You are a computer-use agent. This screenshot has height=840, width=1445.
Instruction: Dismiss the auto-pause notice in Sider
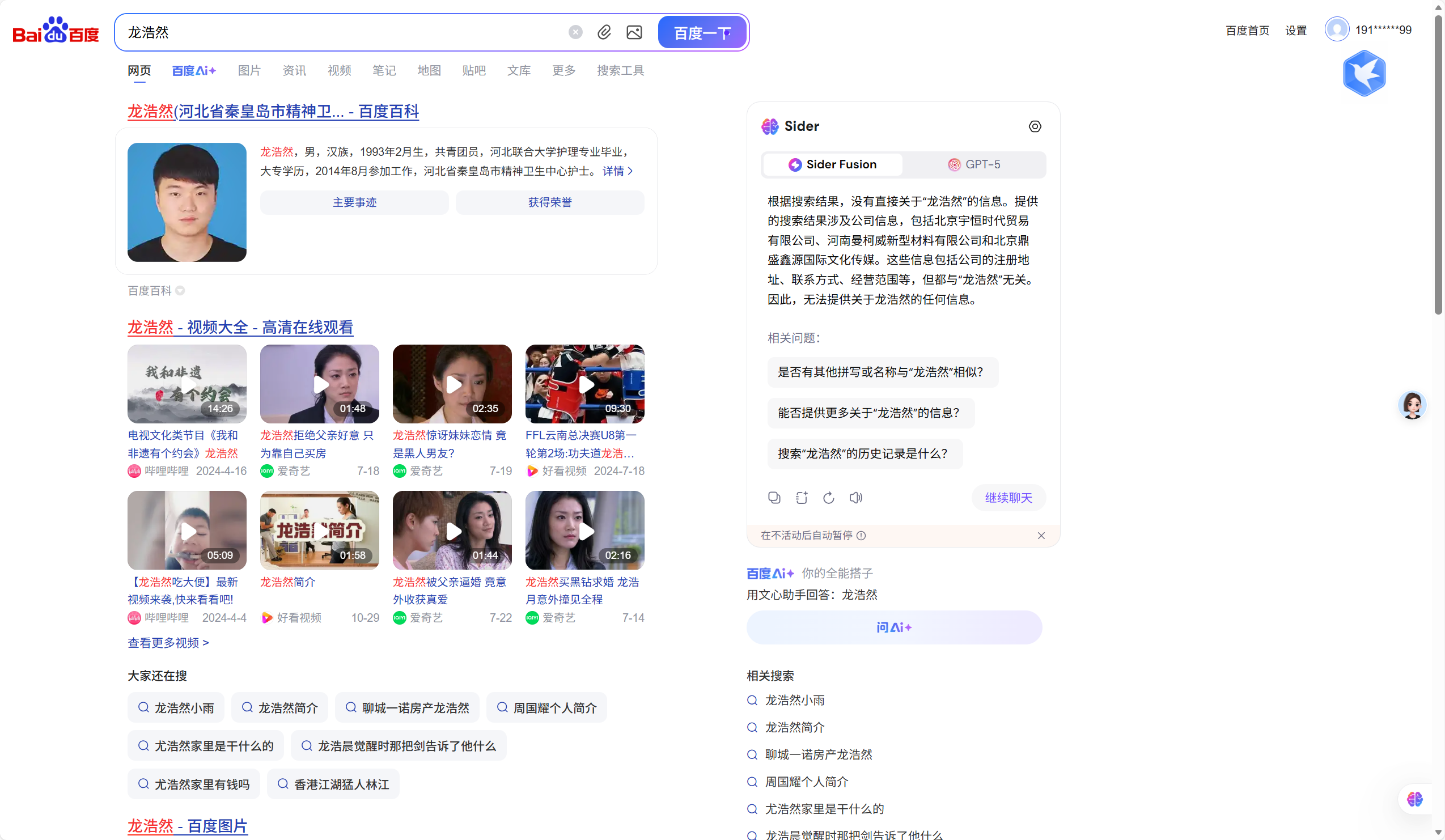click(x=1041, y=536)
